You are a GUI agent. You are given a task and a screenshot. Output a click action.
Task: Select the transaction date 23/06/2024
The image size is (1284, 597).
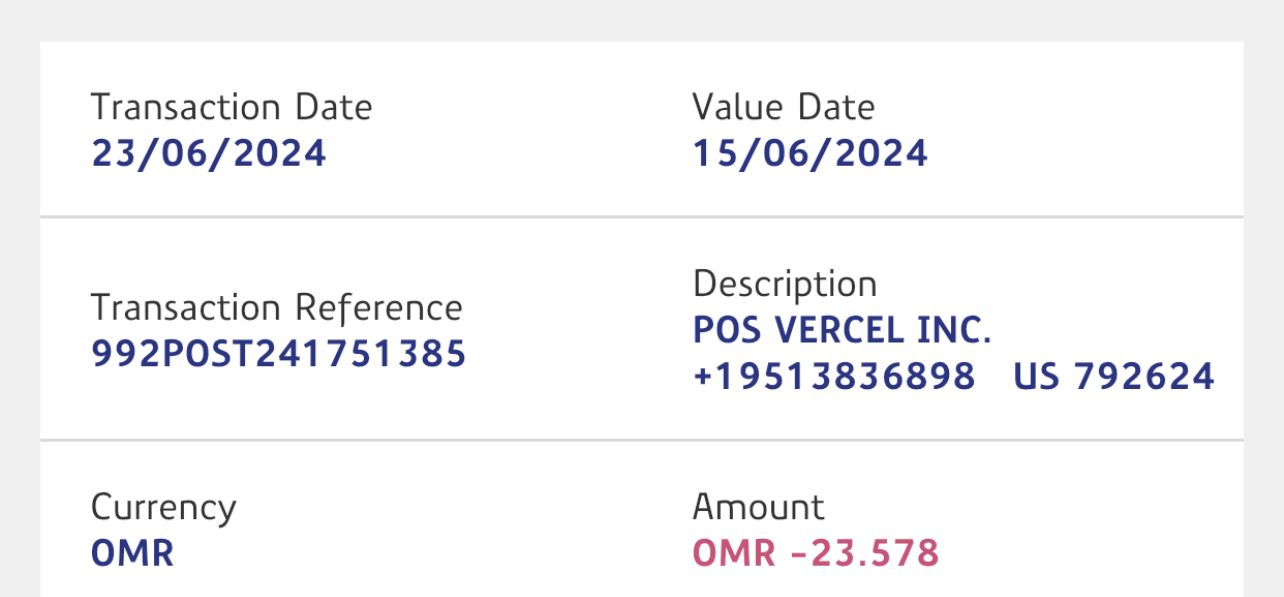(209, 154)
